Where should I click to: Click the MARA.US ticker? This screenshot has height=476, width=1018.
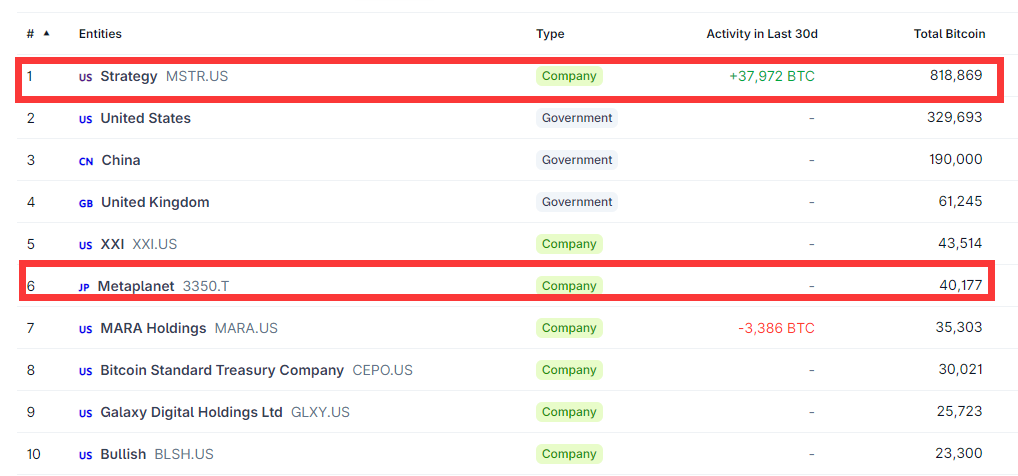(x=246, y=328)
